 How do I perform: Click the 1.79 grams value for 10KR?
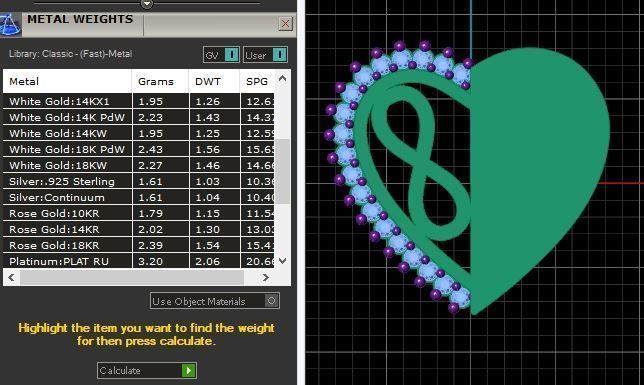click(x=150, y=213)
